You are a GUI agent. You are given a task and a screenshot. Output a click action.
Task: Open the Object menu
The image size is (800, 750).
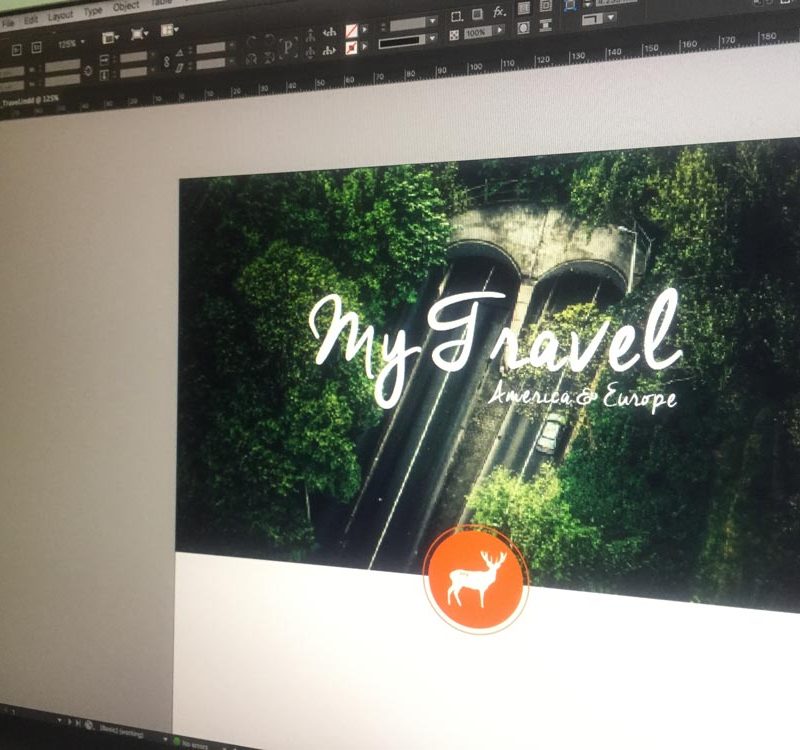click(126, 7)
